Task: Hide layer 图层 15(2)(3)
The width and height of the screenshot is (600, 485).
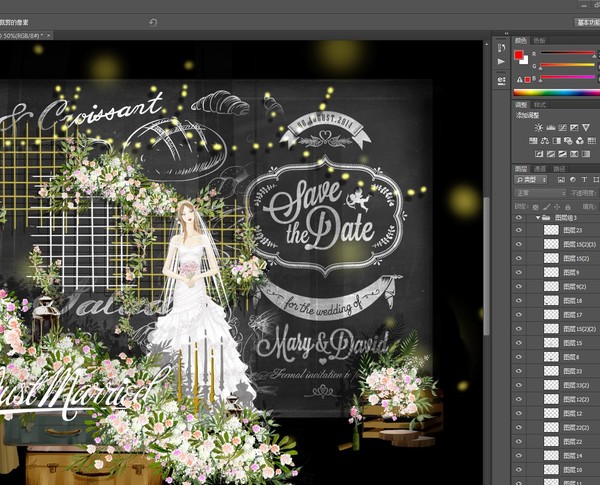Action: point(519,244)
